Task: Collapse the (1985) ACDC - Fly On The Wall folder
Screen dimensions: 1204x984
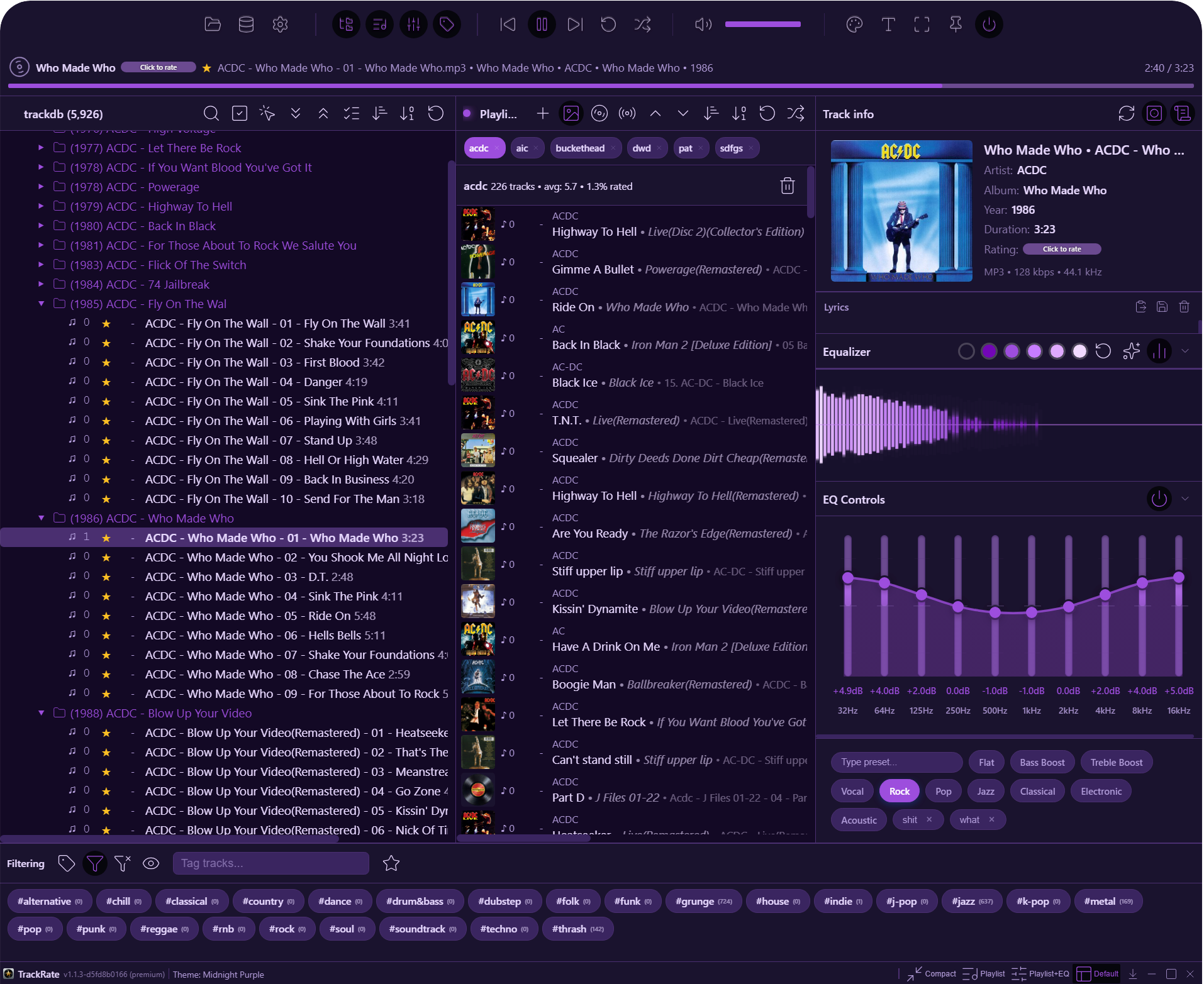Action: tap(42, 303)
